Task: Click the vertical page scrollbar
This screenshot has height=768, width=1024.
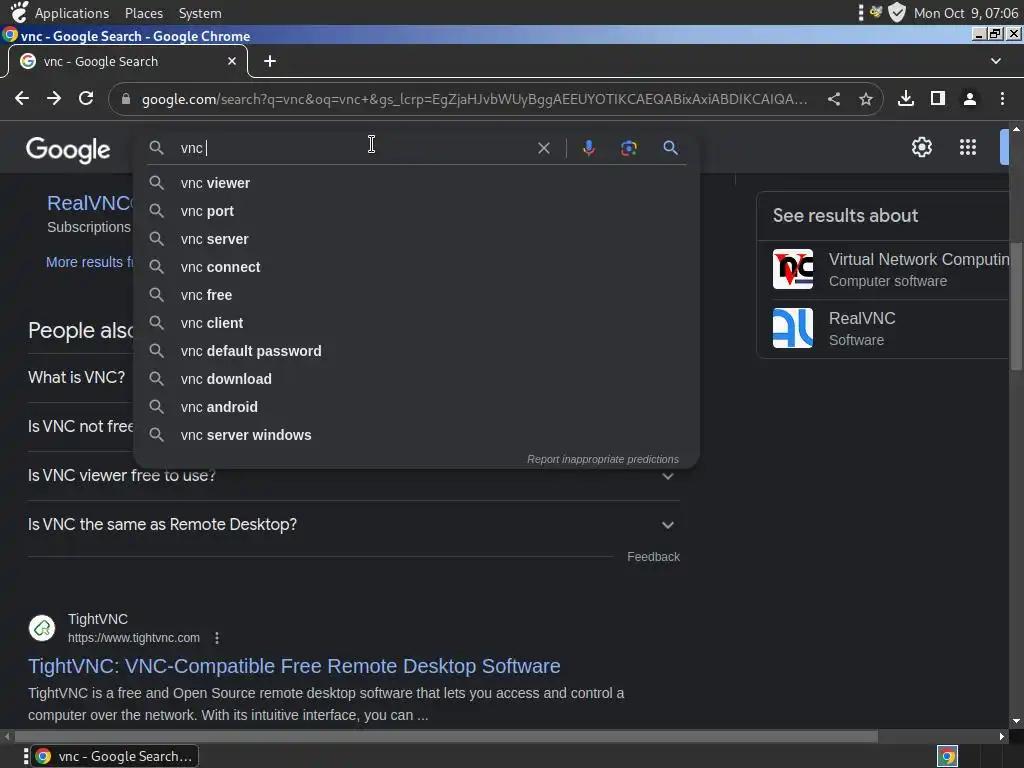Action: (1016, 304)
